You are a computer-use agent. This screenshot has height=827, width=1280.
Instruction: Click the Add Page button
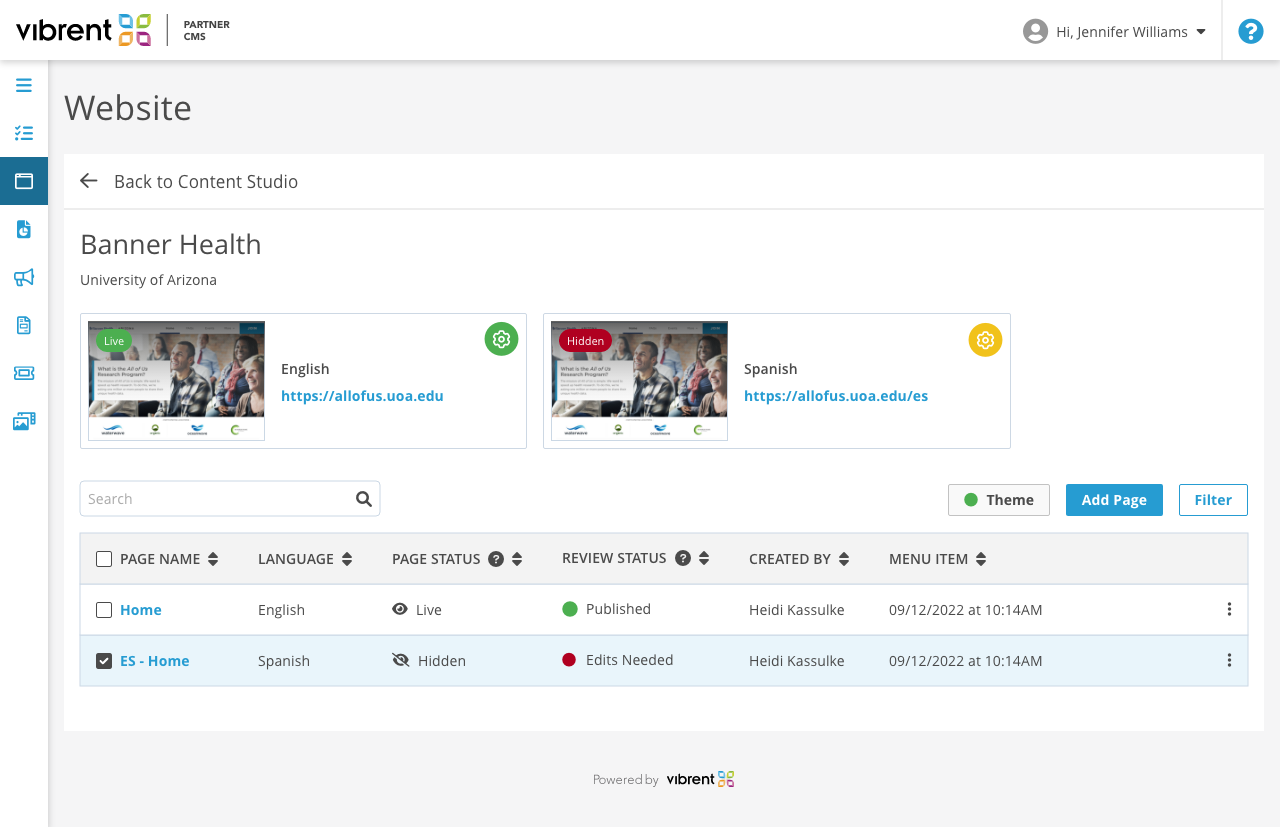1114,500
